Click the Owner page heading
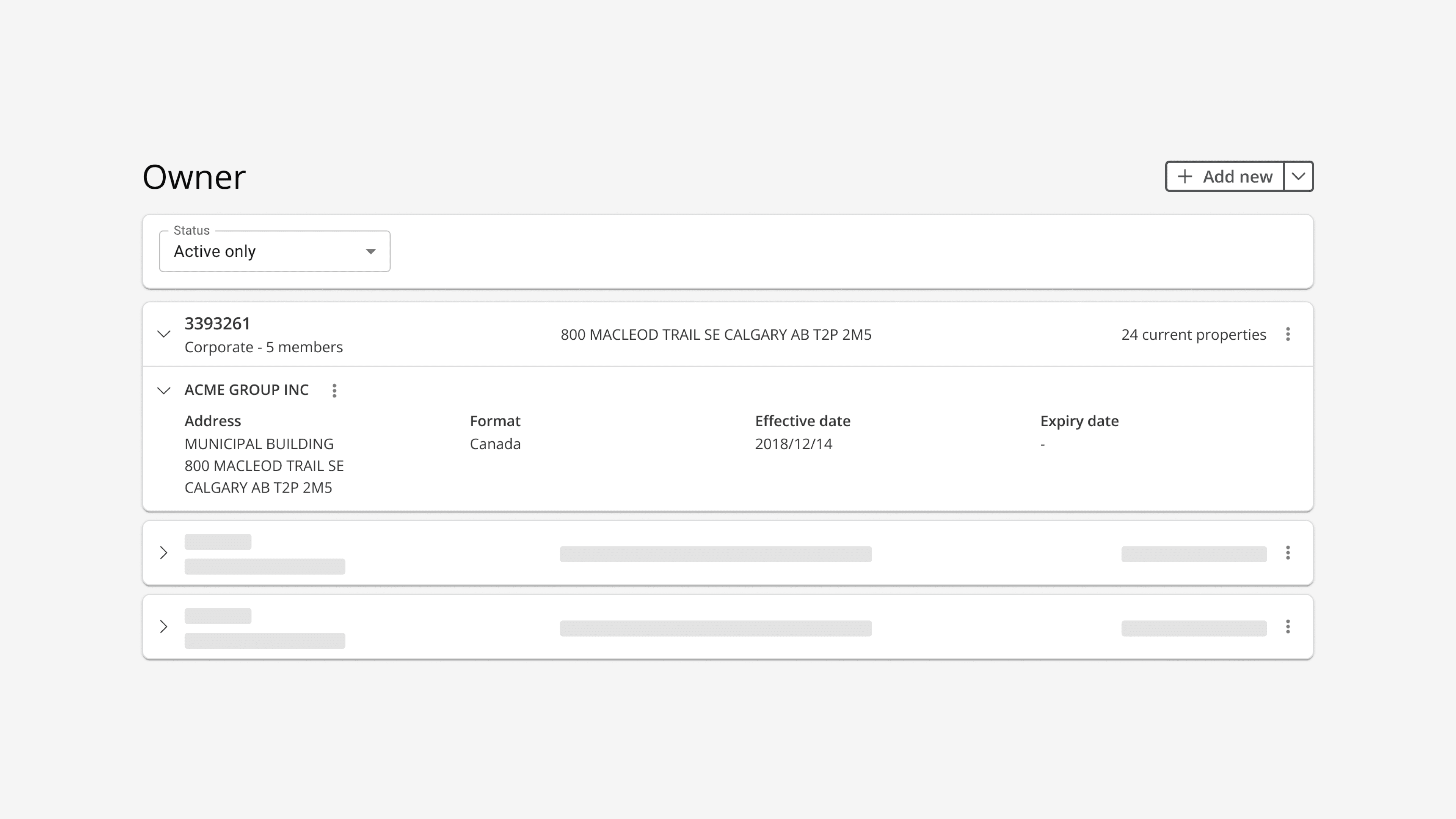Screen dimensions: 1456x819 coord(194,177)
